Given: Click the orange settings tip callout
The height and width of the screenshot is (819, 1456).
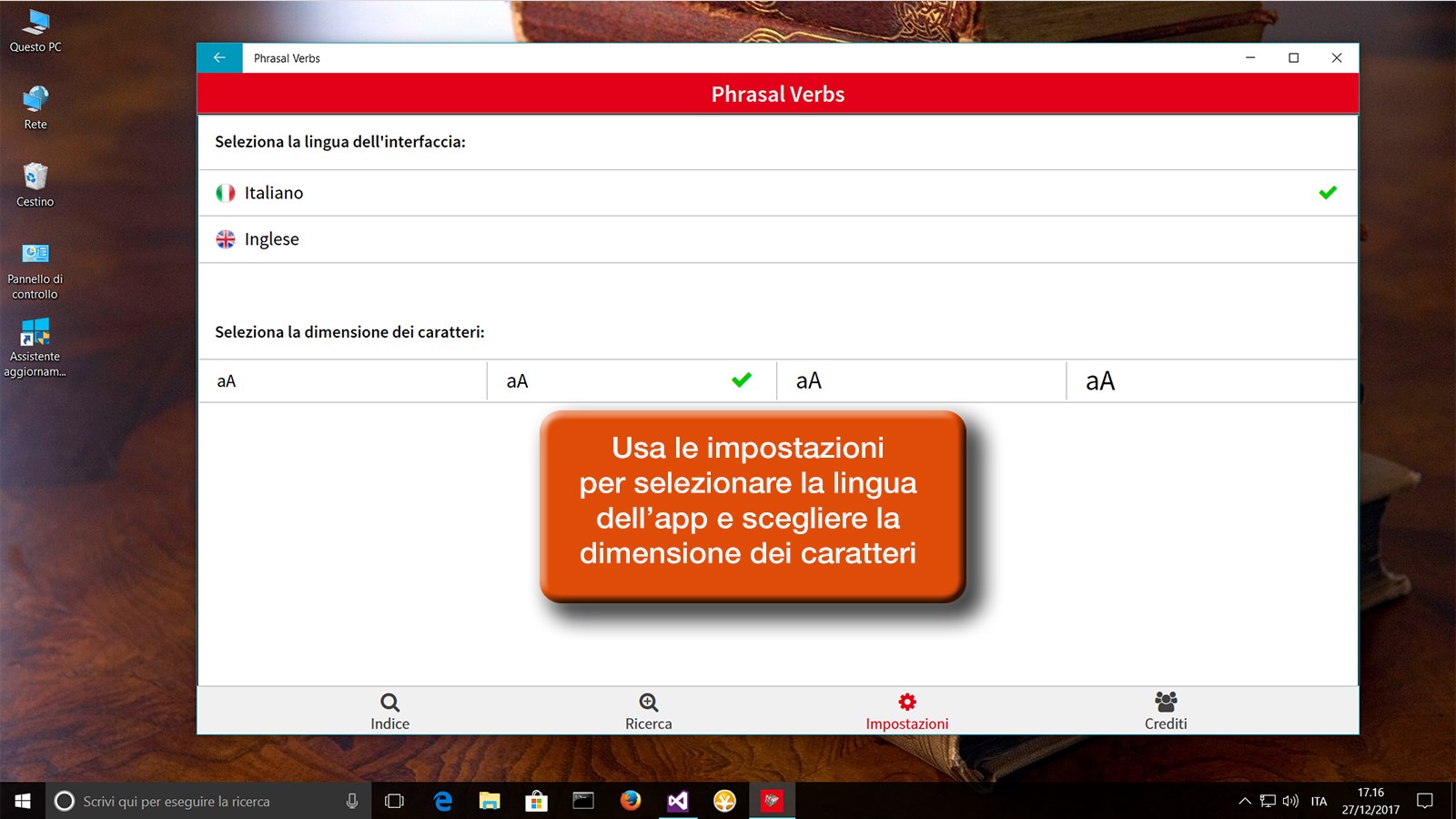Looking at the screenshot, I should pyautogui.click(x=752, y=506).
